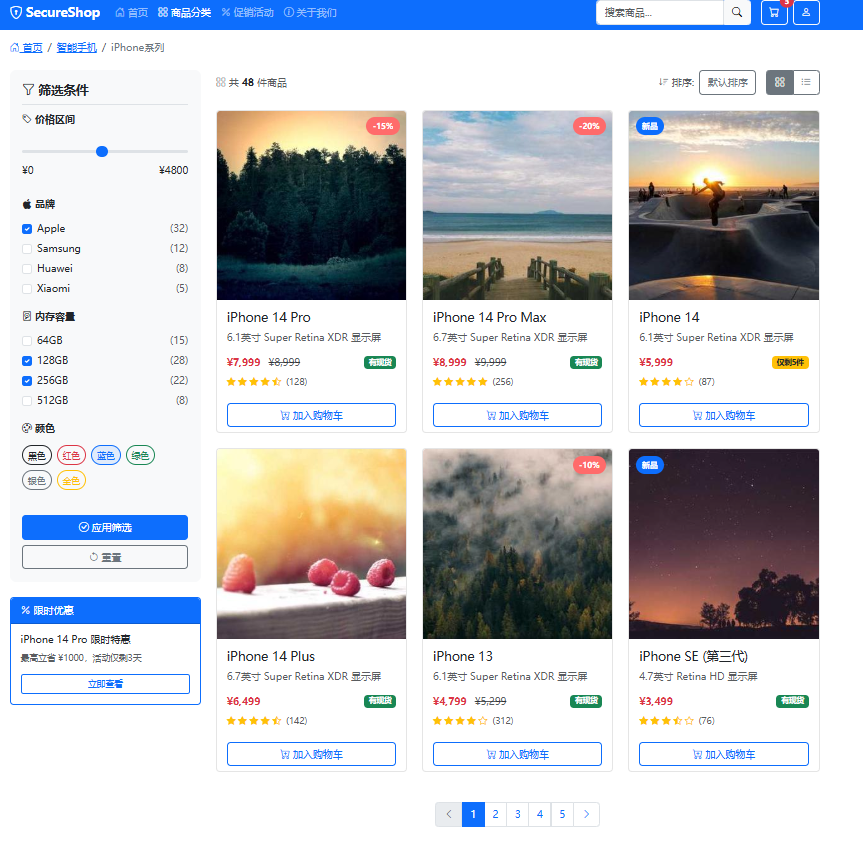
Task: Click the 应用筛选 apply button
Action: click(x=105, y=527)
